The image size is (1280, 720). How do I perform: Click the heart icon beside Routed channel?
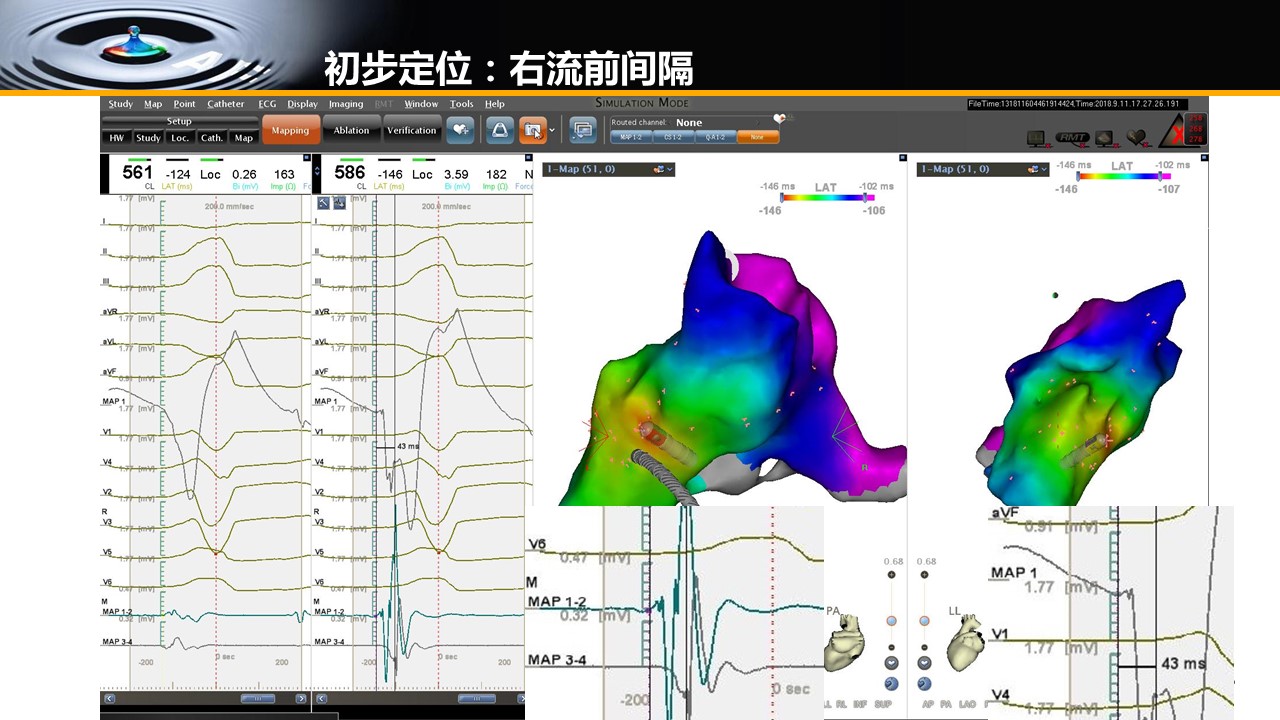click(780, 120)
